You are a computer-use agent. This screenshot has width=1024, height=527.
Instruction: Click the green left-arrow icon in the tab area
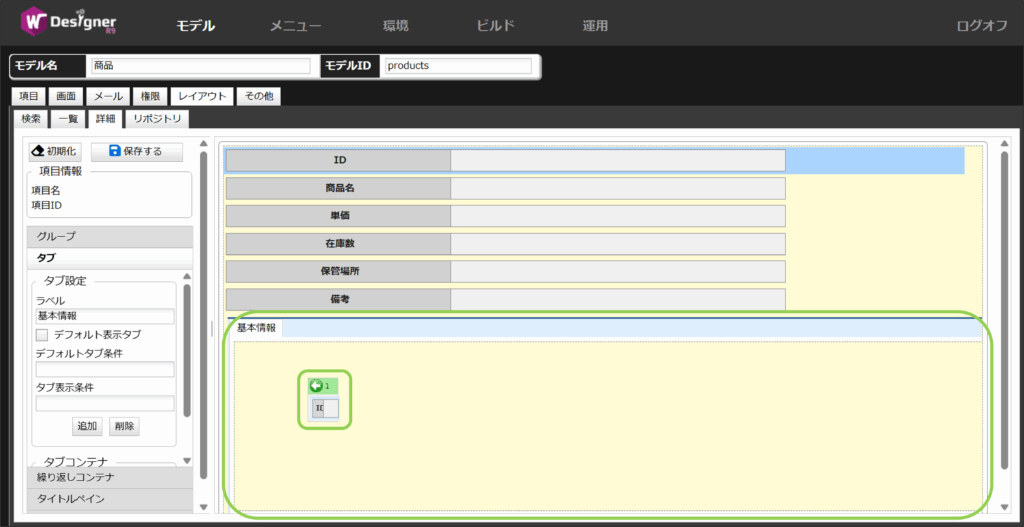tap(316, 386)
